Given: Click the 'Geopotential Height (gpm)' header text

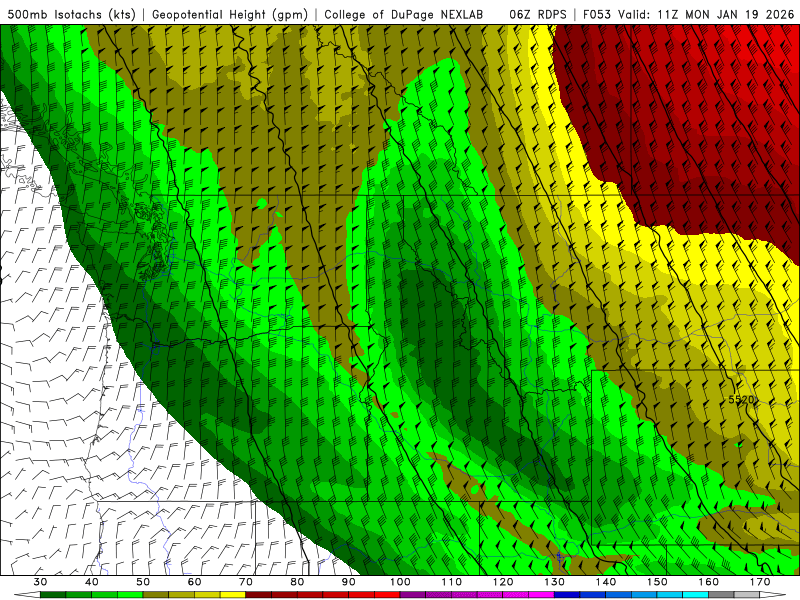Looking at the screenshot, I should (230, 14).
